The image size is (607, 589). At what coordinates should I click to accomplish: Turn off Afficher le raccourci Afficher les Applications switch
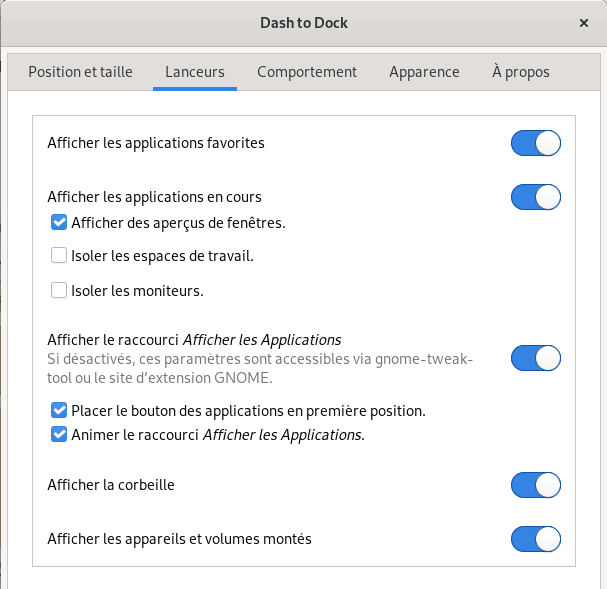pyautogui.click(x=536, y=358)
